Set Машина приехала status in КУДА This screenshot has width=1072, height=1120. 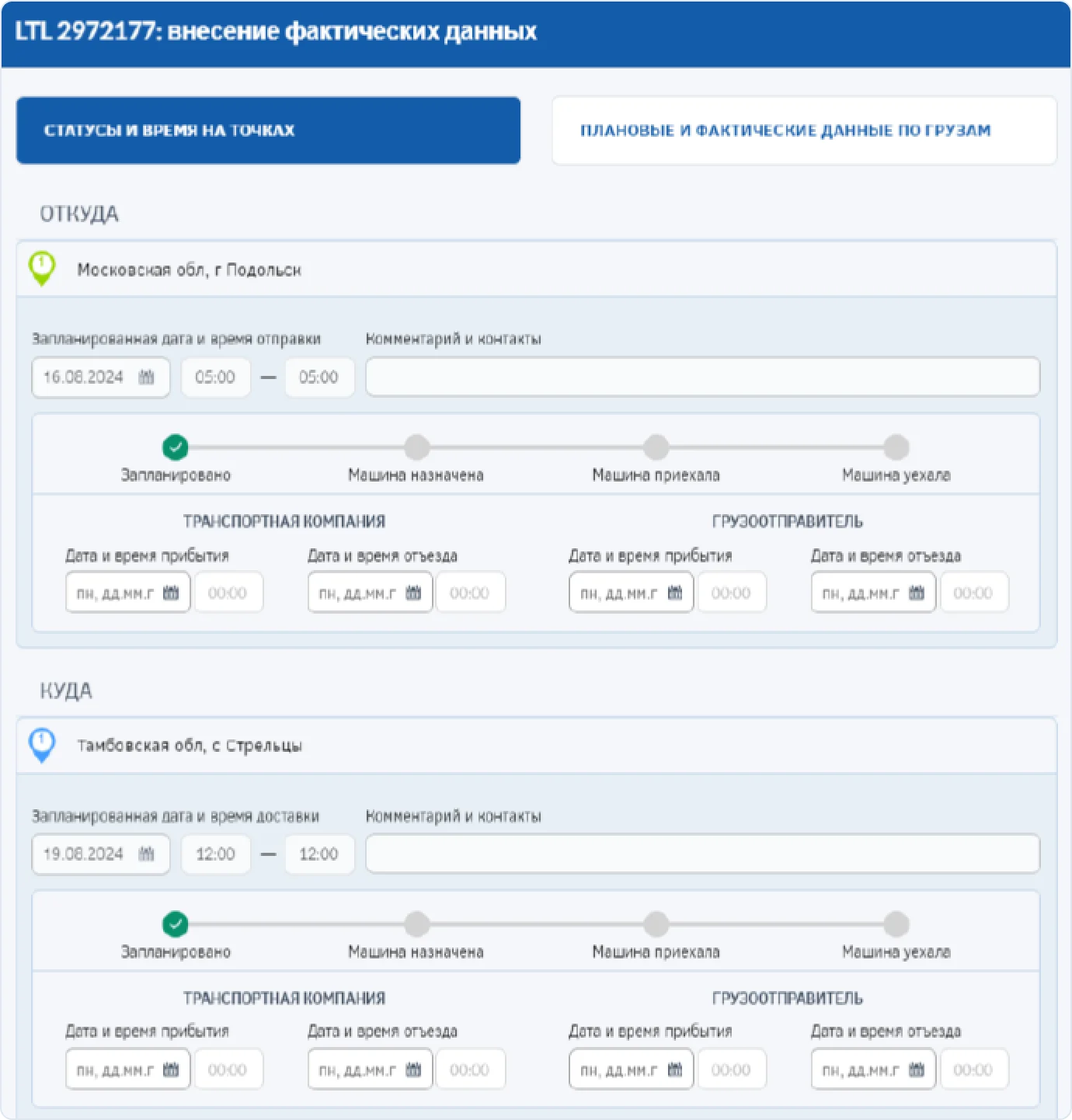(656, 924)
